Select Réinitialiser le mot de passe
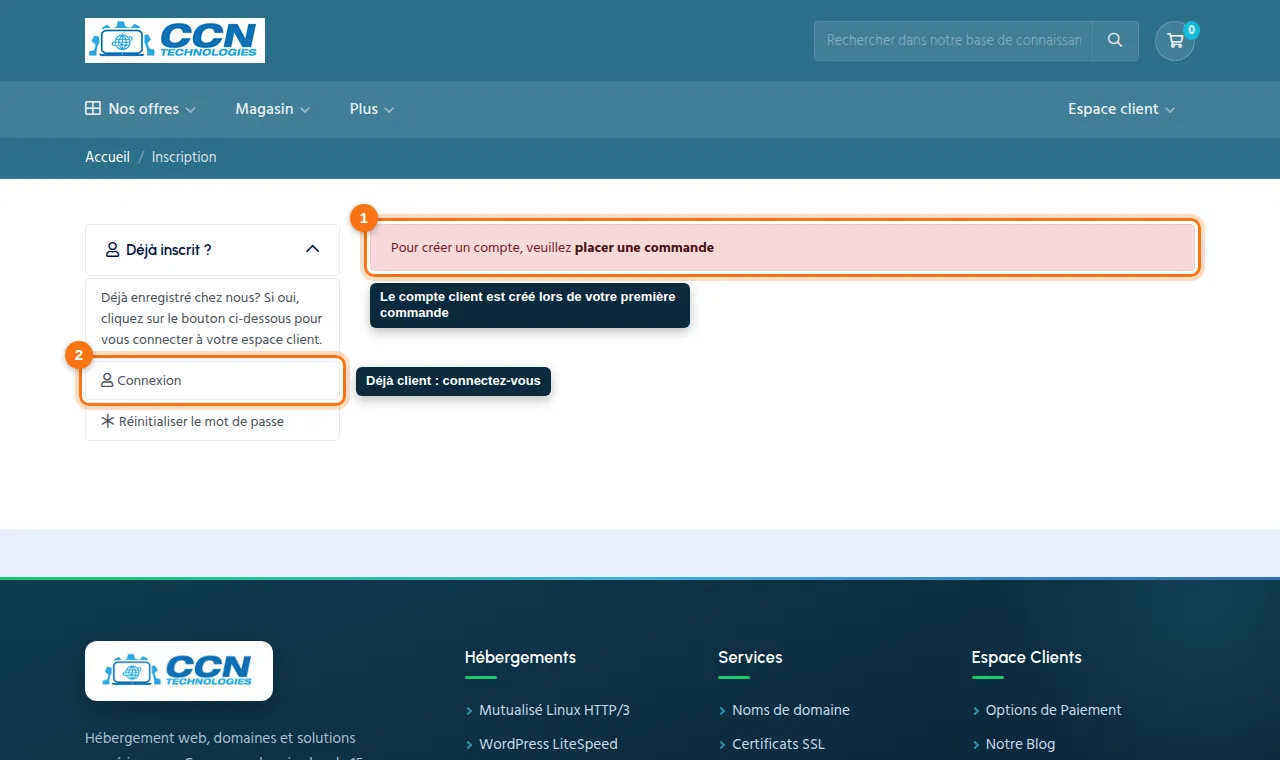 tap(212, 421)
